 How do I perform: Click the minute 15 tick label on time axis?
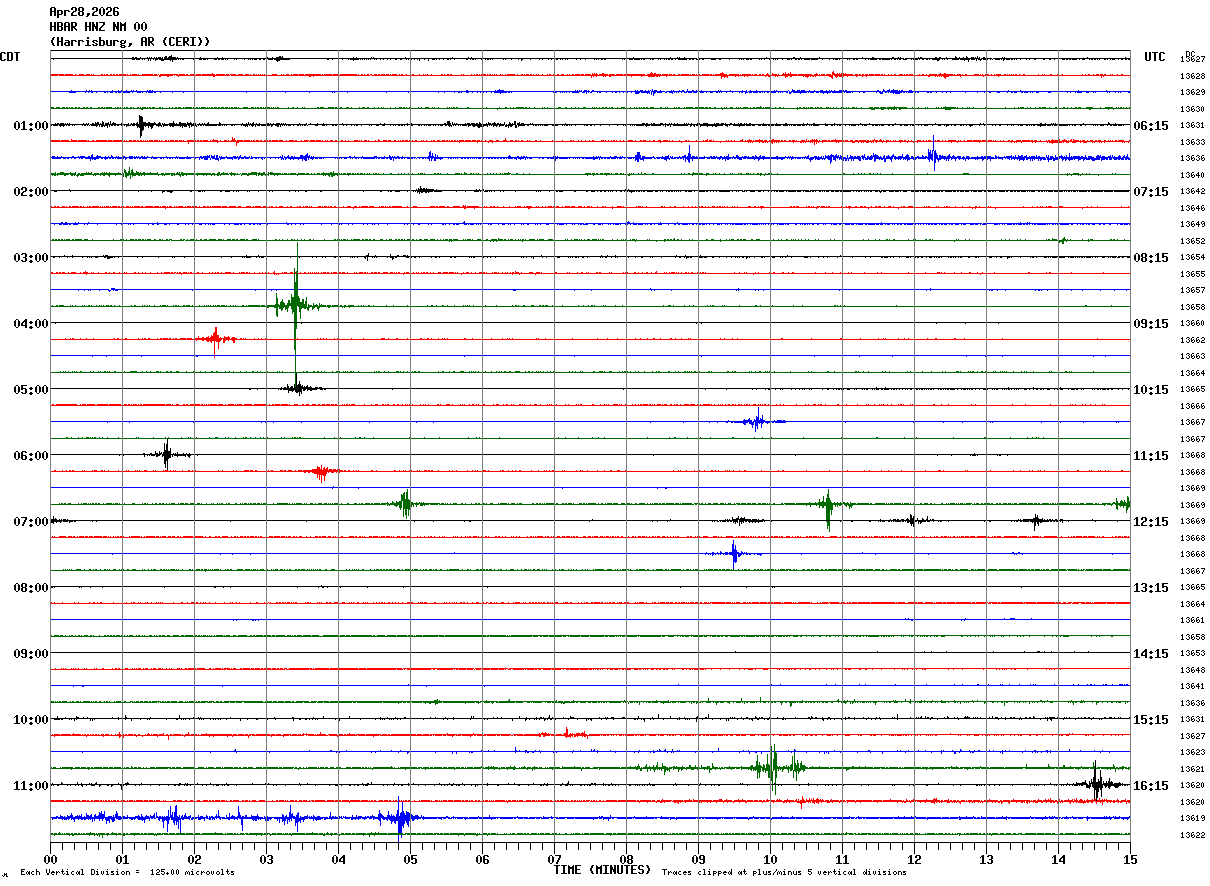click(1130, 860)
